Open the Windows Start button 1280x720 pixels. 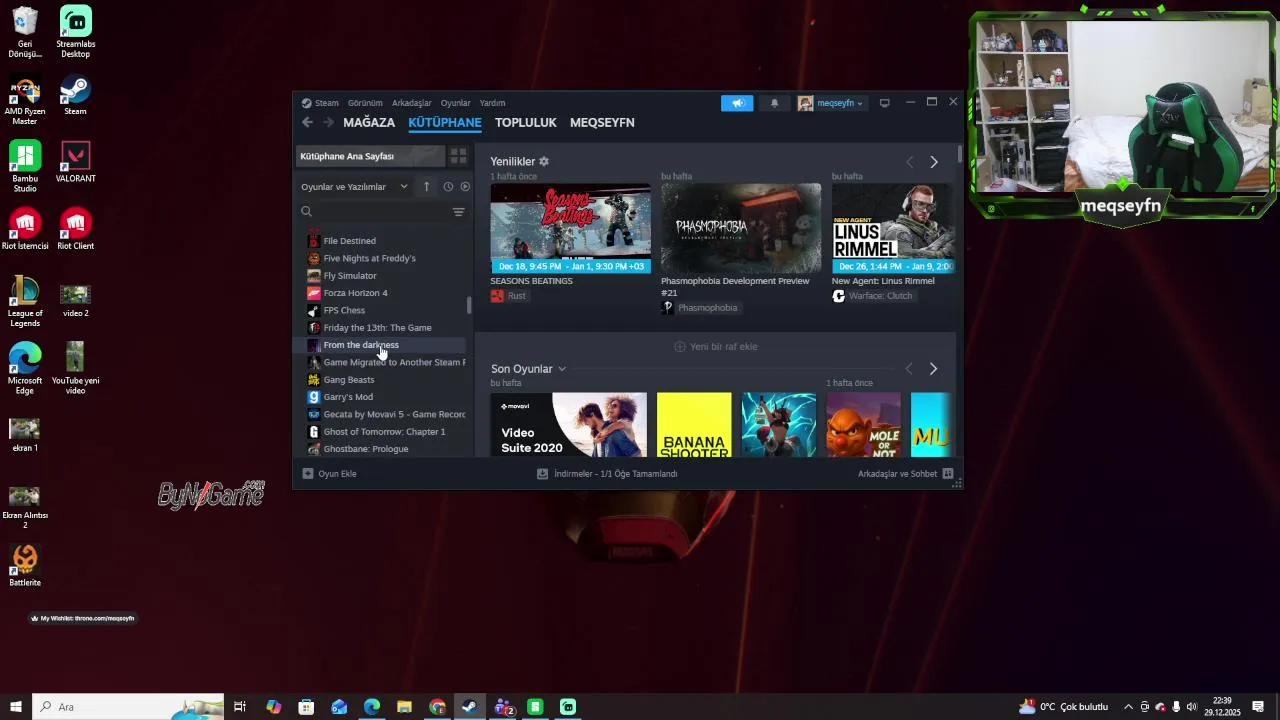[x=16, y=707]
